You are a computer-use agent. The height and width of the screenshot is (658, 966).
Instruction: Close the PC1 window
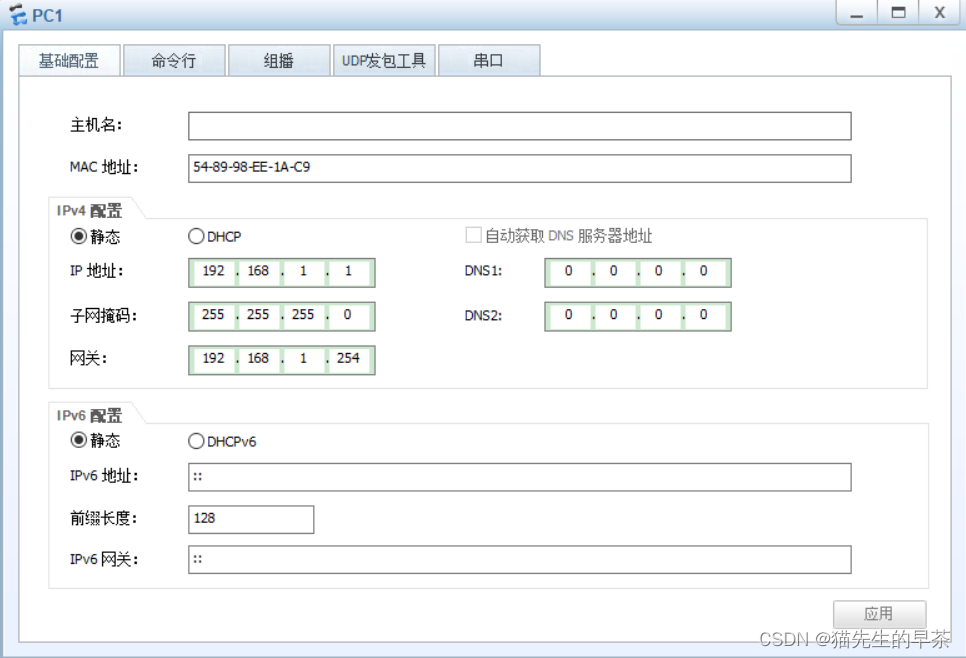[x=940, y=12]
